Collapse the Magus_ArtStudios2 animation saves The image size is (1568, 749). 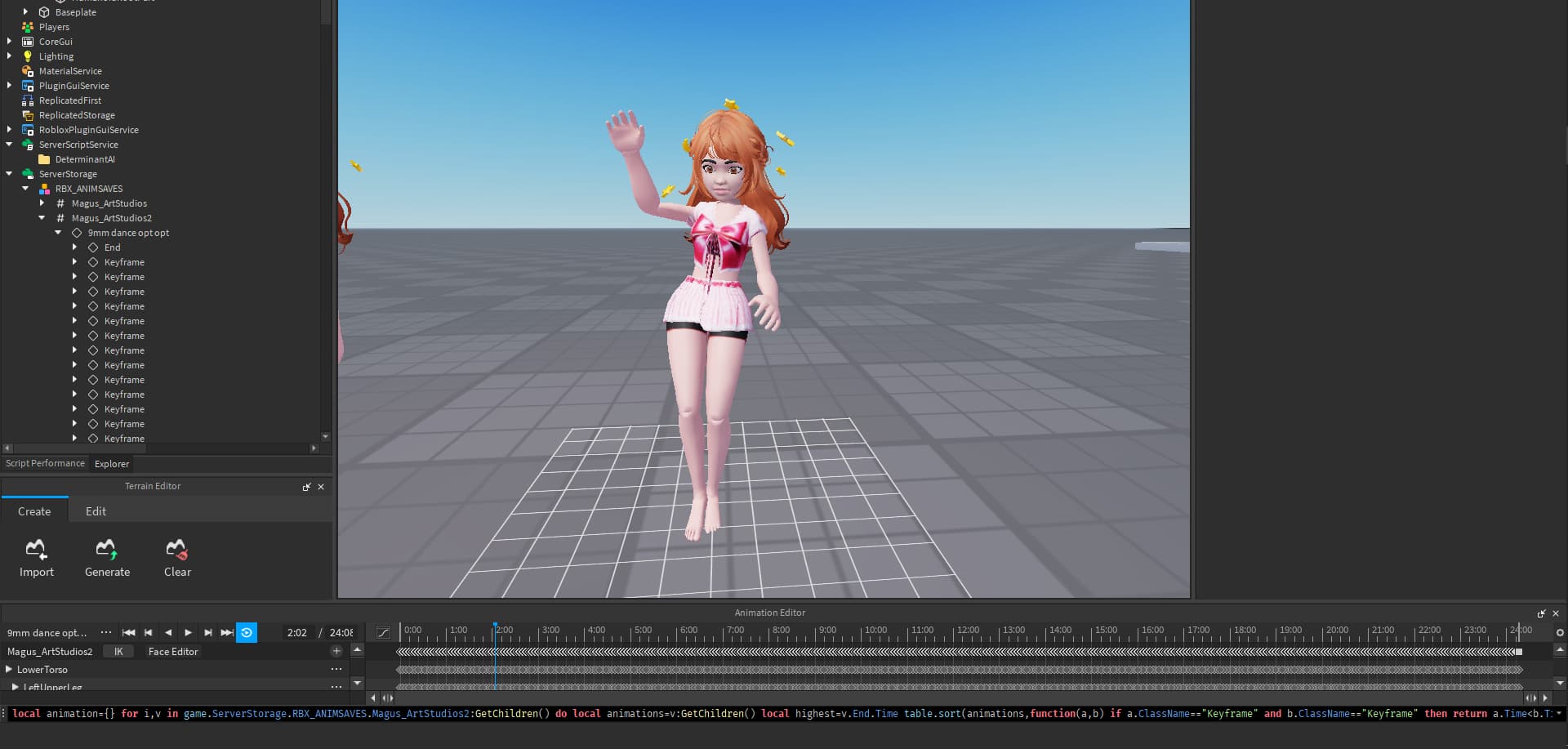pos(42,217)
